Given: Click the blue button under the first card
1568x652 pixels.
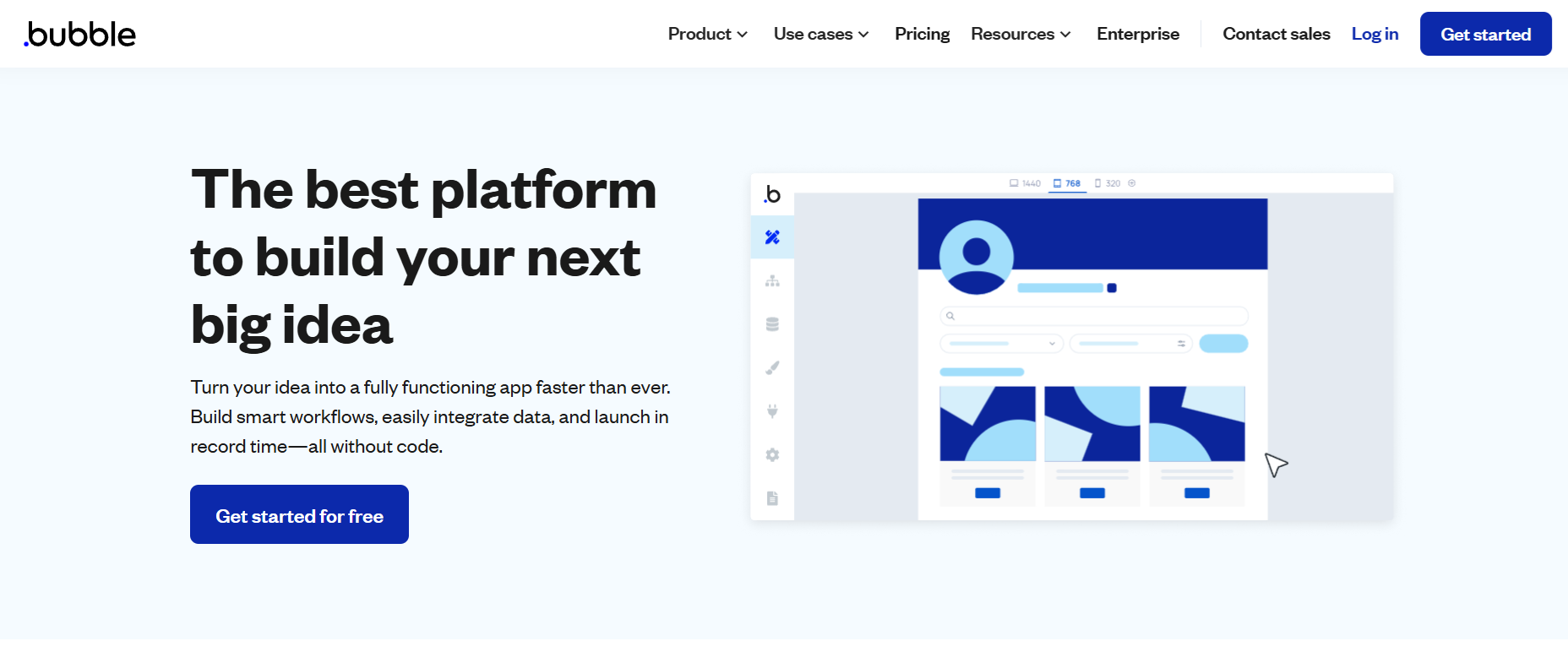Looking at the screenshot, I should (x=988, y=493).
